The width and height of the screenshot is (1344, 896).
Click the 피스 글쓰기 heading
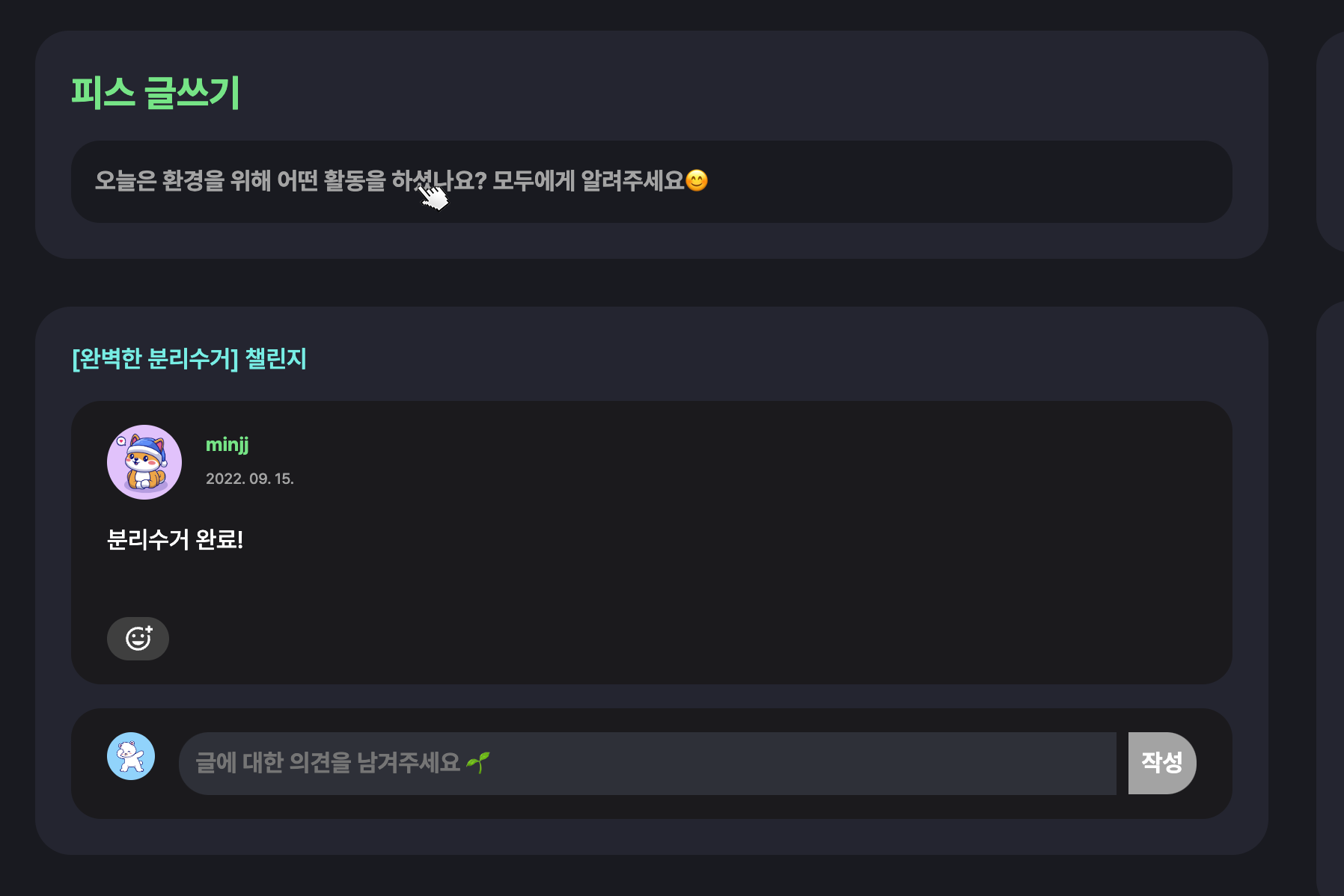click(156, 93)
